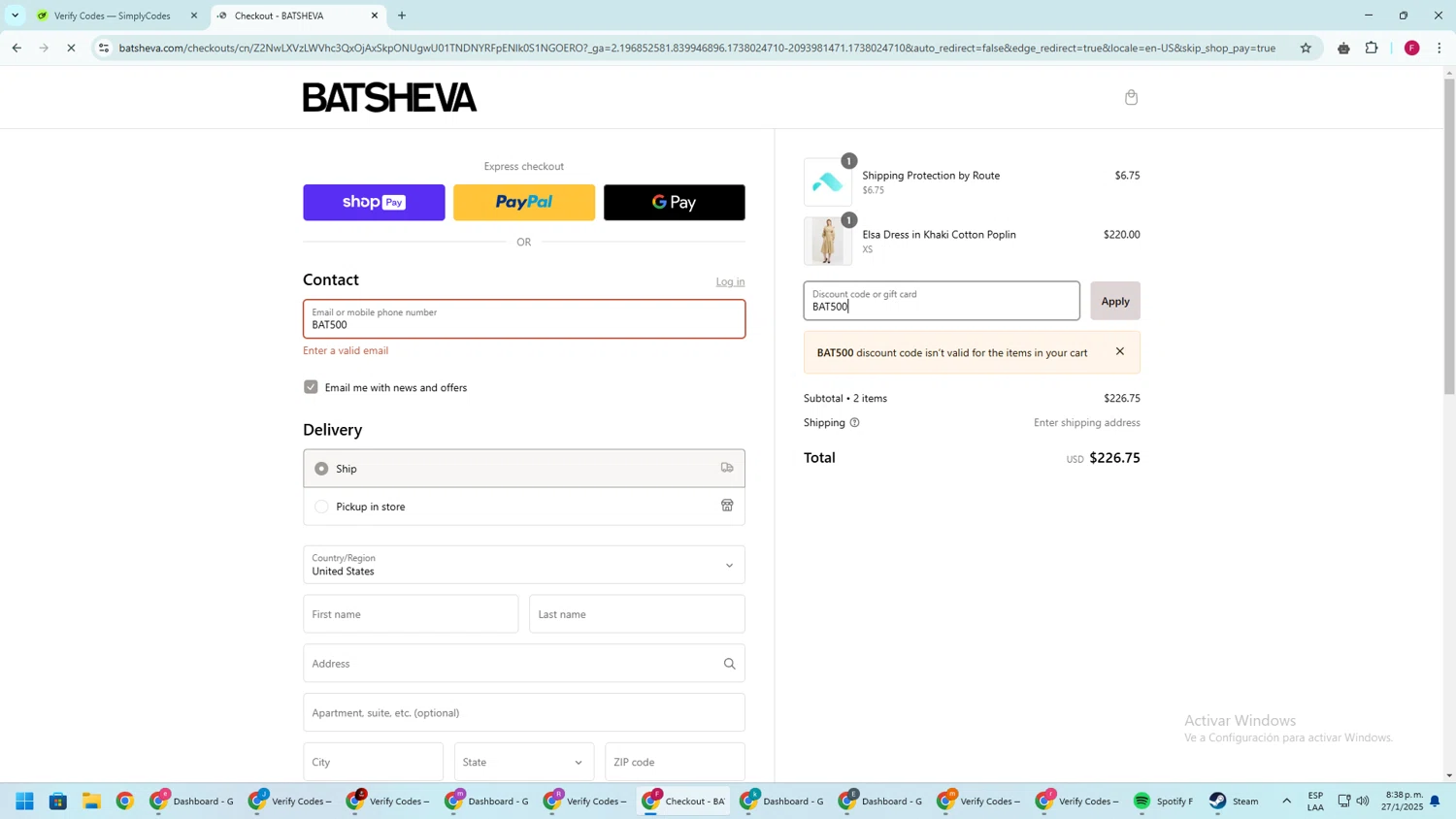1456x819 pixels.
Task: Open the notifications bell in tray
Action: (1435, 801)
